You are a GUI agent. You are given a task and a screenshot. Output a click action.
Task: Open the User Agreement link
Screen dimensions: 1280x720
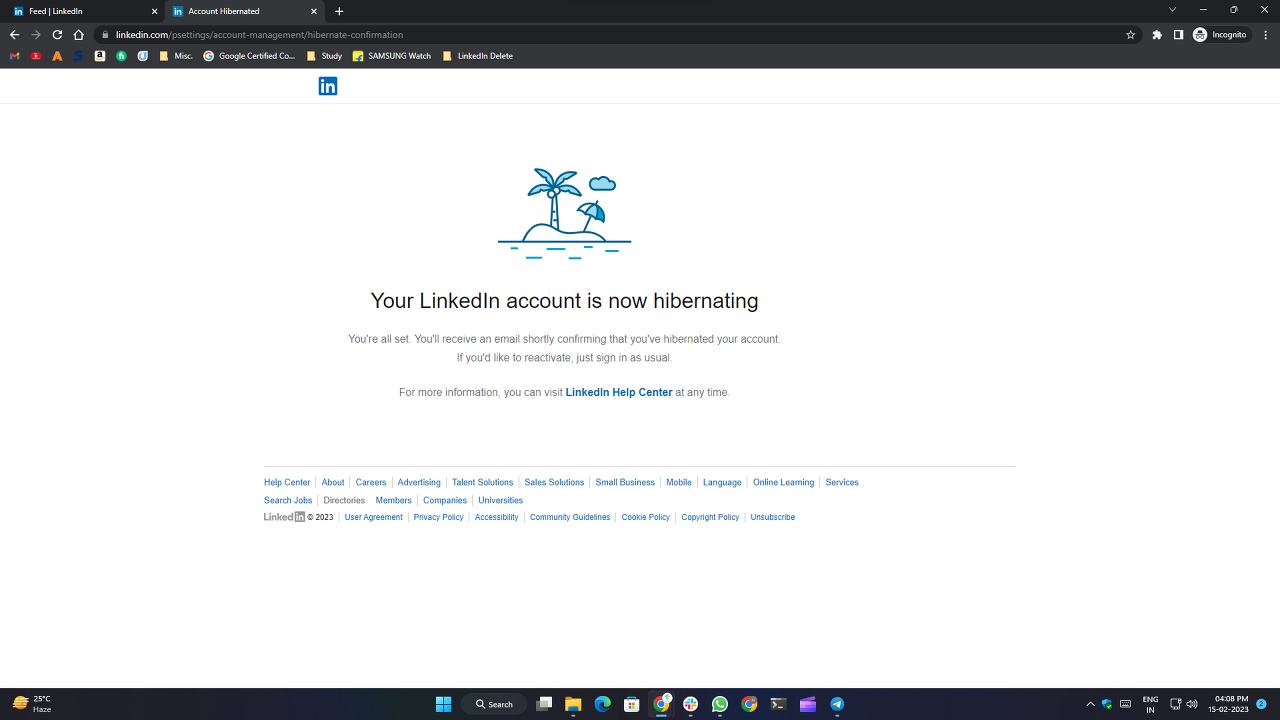(x=374, y=517)
